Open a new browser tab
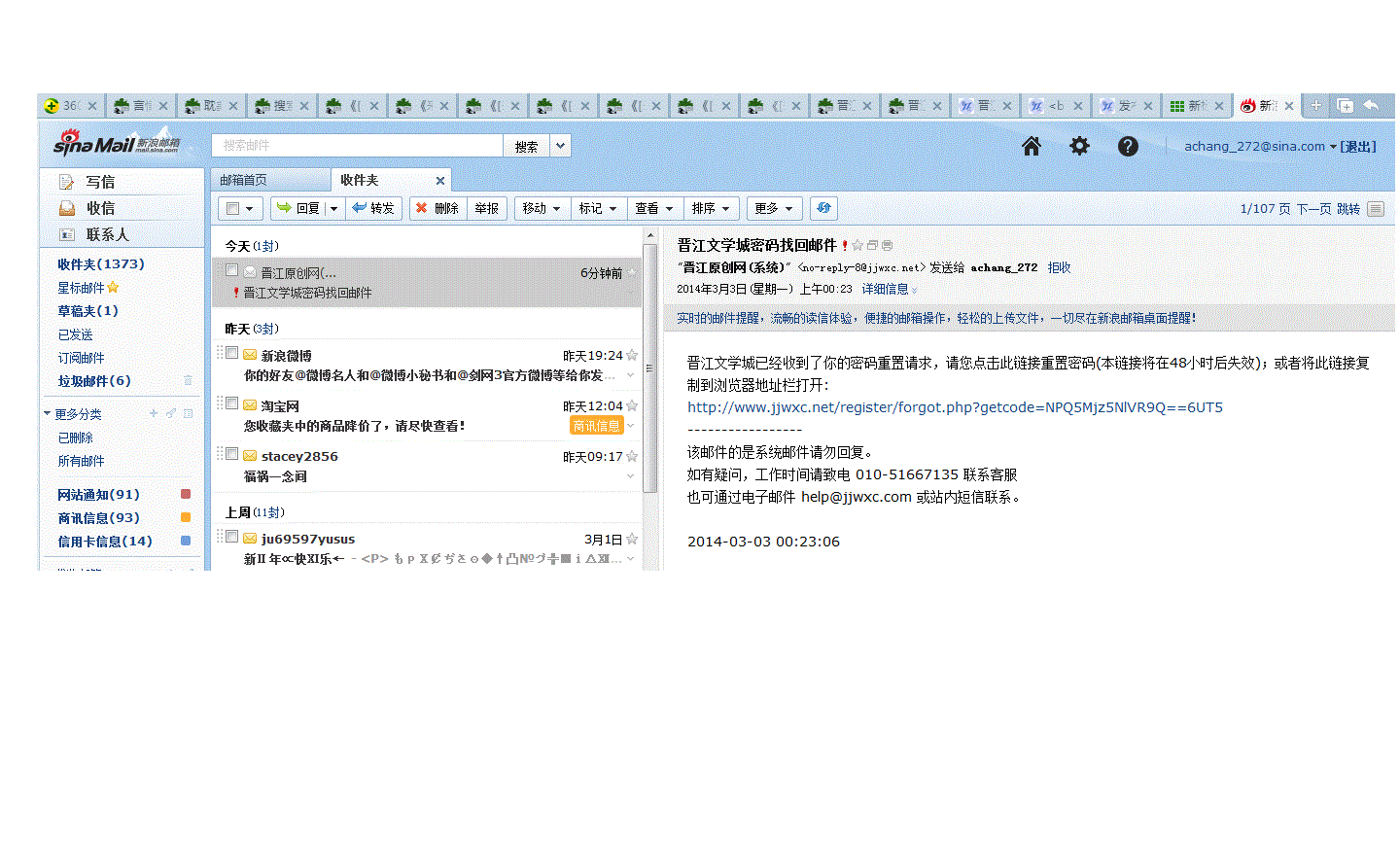 [x=1315, y=105]
